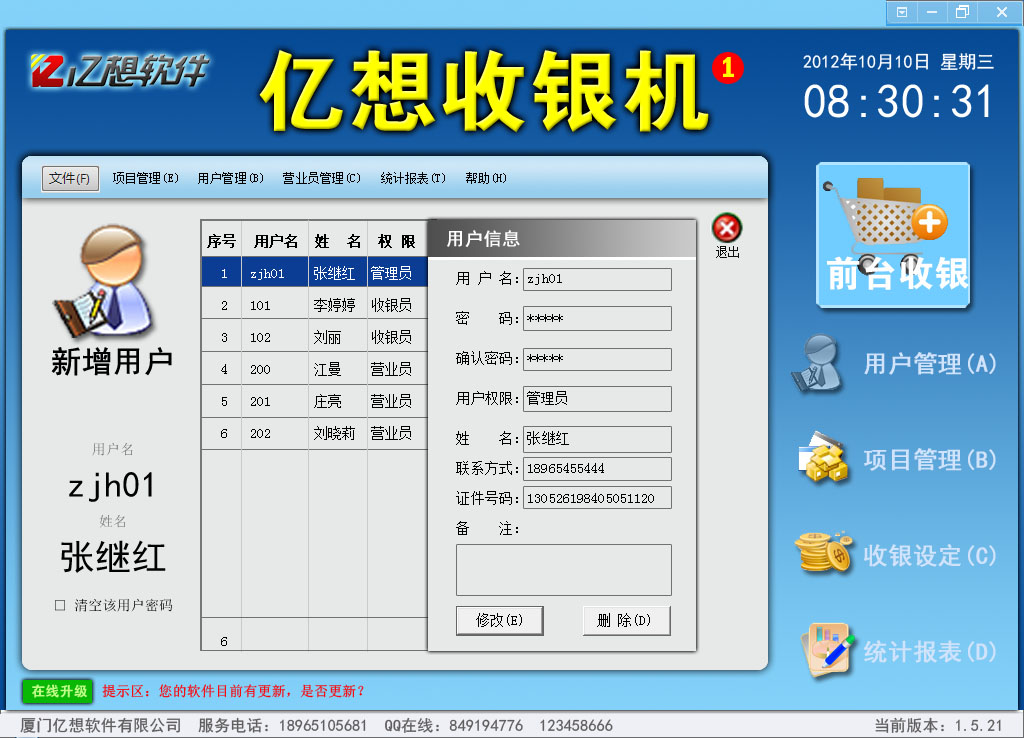Click the update prompt text 您的软件目前有更新
The height and width of the screenshot is (738, 1024).
(x=224, y=691)
